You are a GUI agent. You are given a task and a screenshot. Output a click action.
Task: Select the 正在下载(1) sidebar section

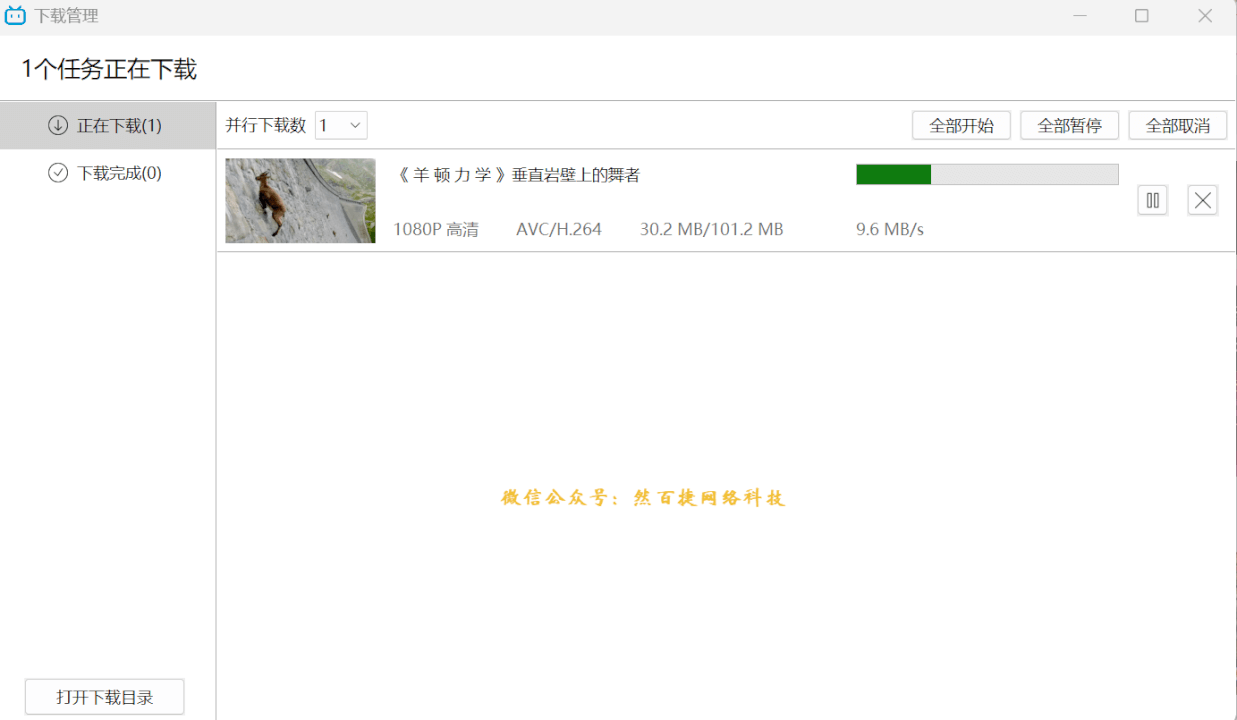[105, 125]
